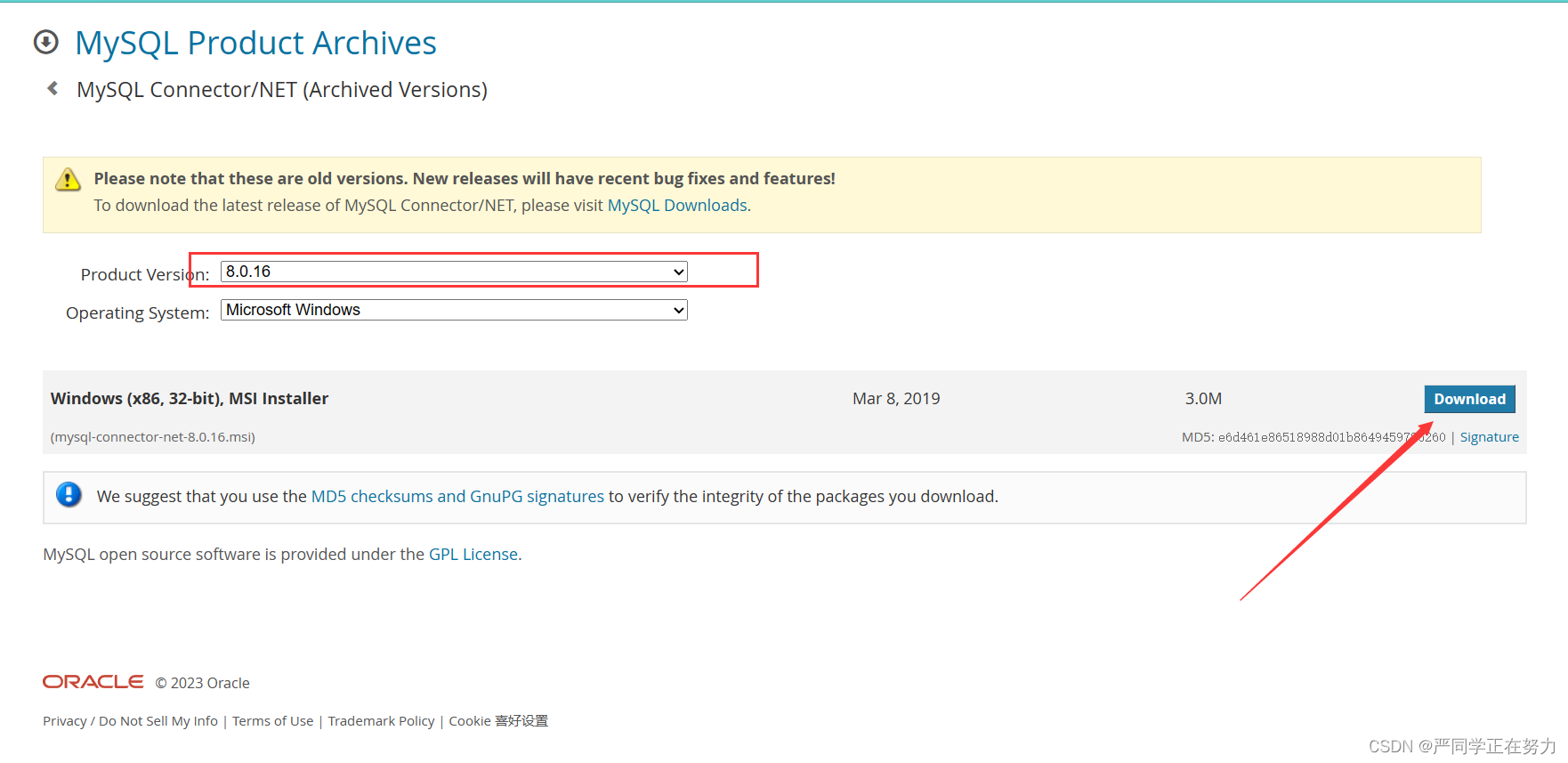Open the Product Version dropdown showing 8.0.16
1568x763 pixels.
click(x=454, y=272)
